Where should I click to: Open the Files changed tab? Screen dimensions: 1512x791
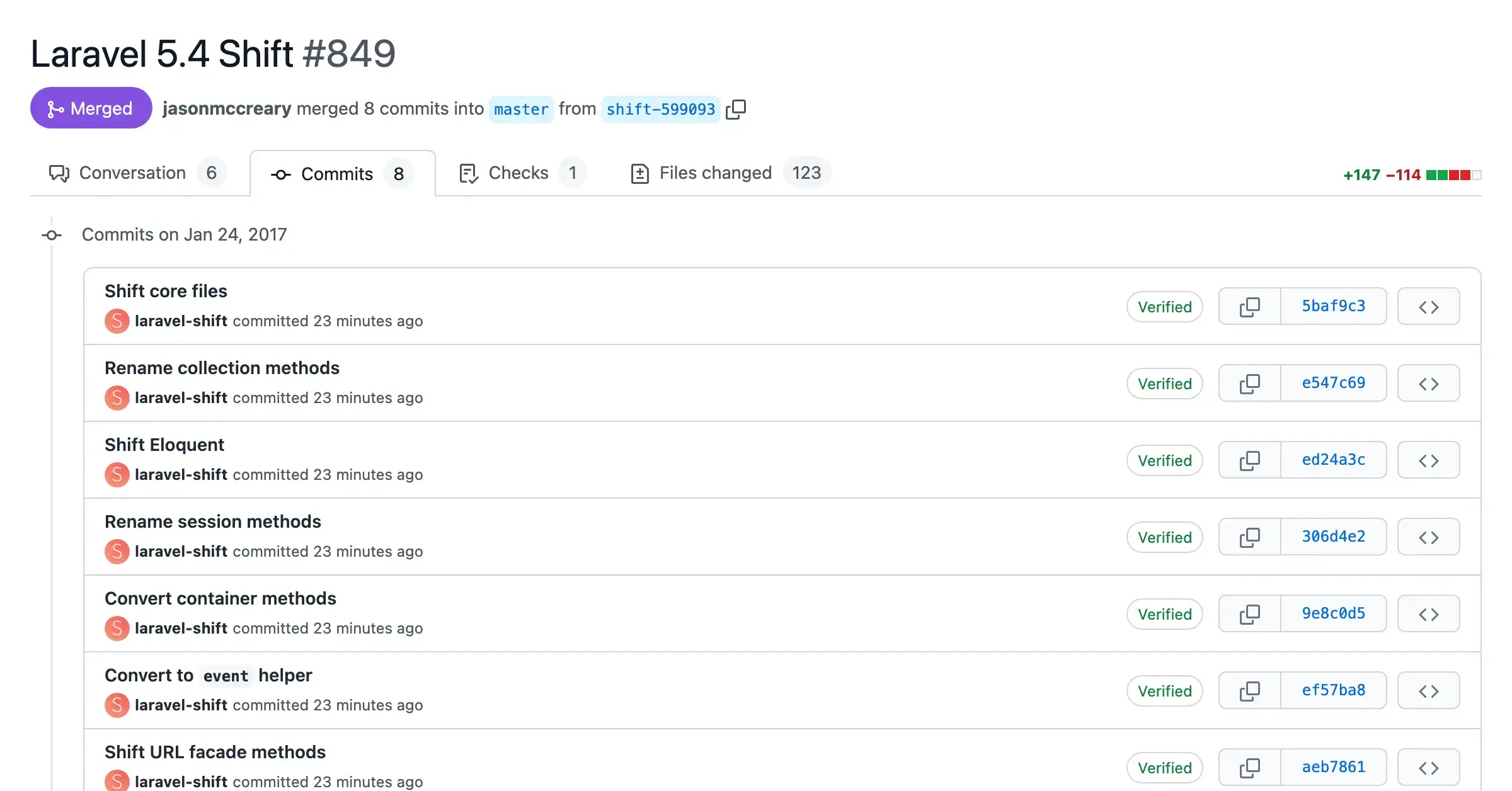click(x=715, y=173)
